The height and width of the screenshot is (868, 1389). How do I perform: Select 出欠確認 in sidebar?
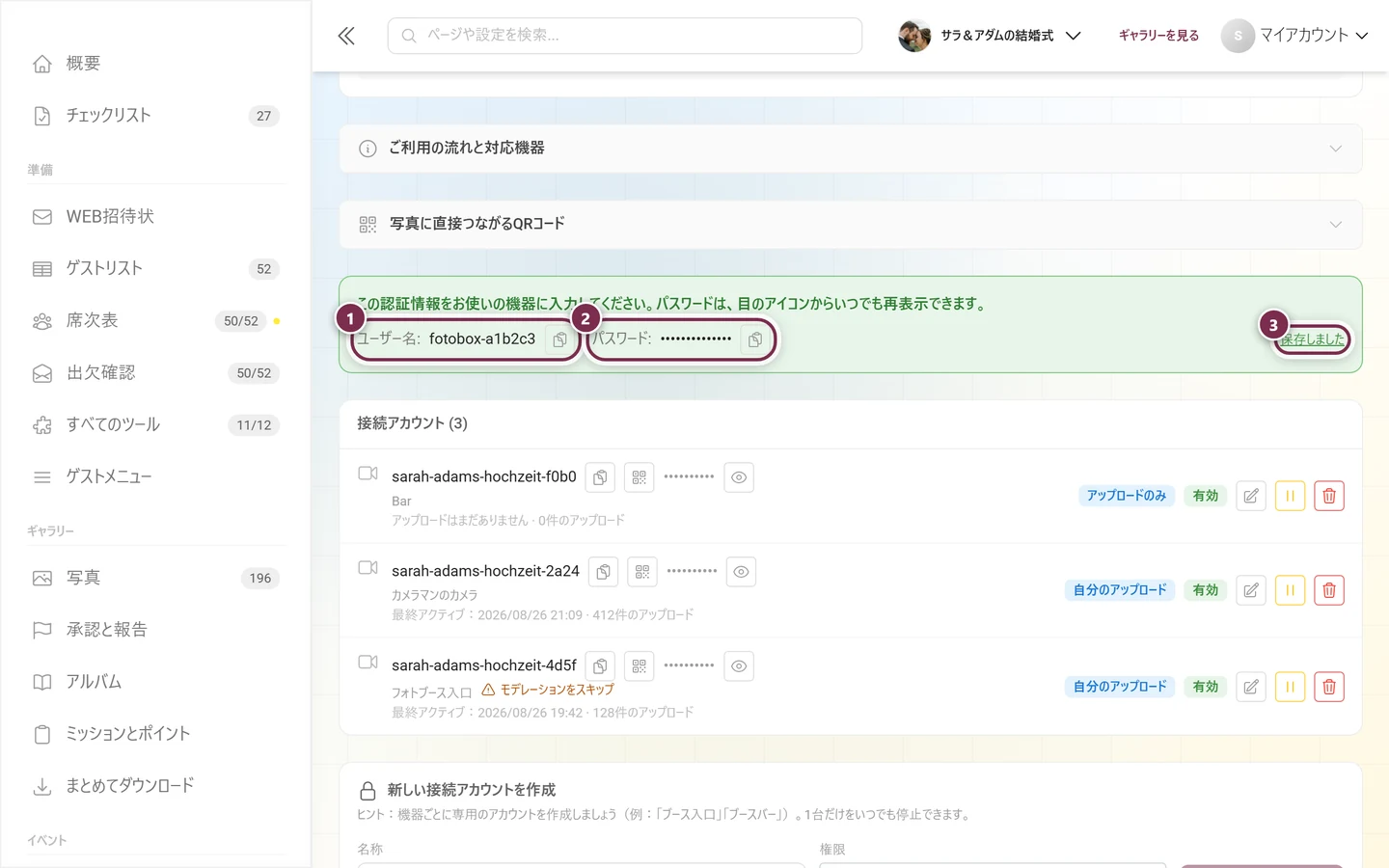155,373
